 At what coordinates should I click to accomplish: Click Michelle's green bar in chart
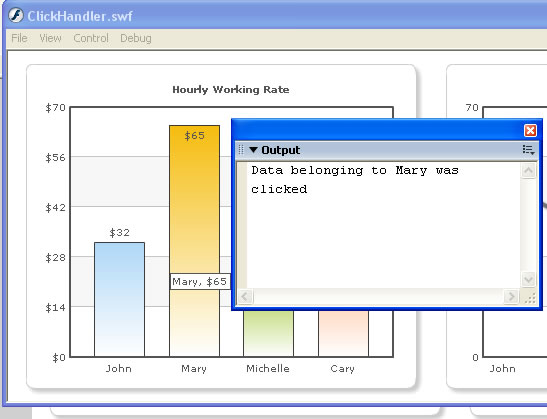click(268, 333)
